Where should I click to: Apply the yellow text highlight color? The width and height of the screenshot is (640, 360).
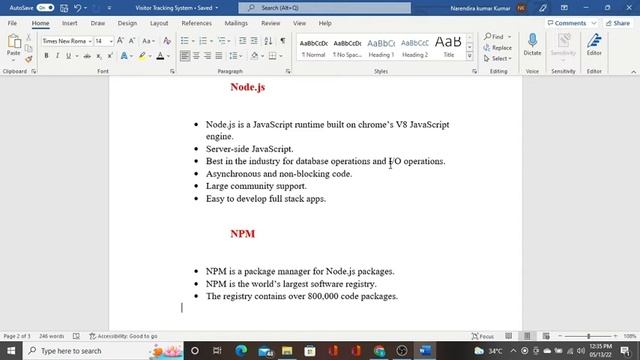click(x=142, y=56)
